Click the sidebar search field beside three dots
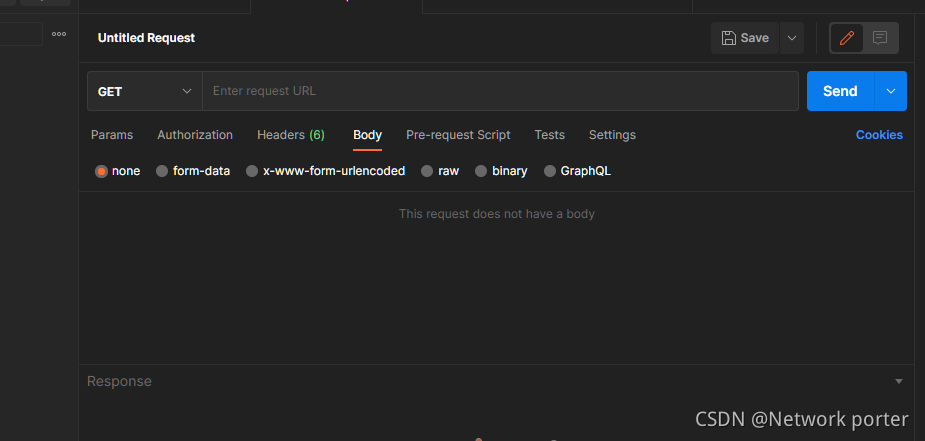925x441 pixels. pyautogui.click(x=21, y=34)
